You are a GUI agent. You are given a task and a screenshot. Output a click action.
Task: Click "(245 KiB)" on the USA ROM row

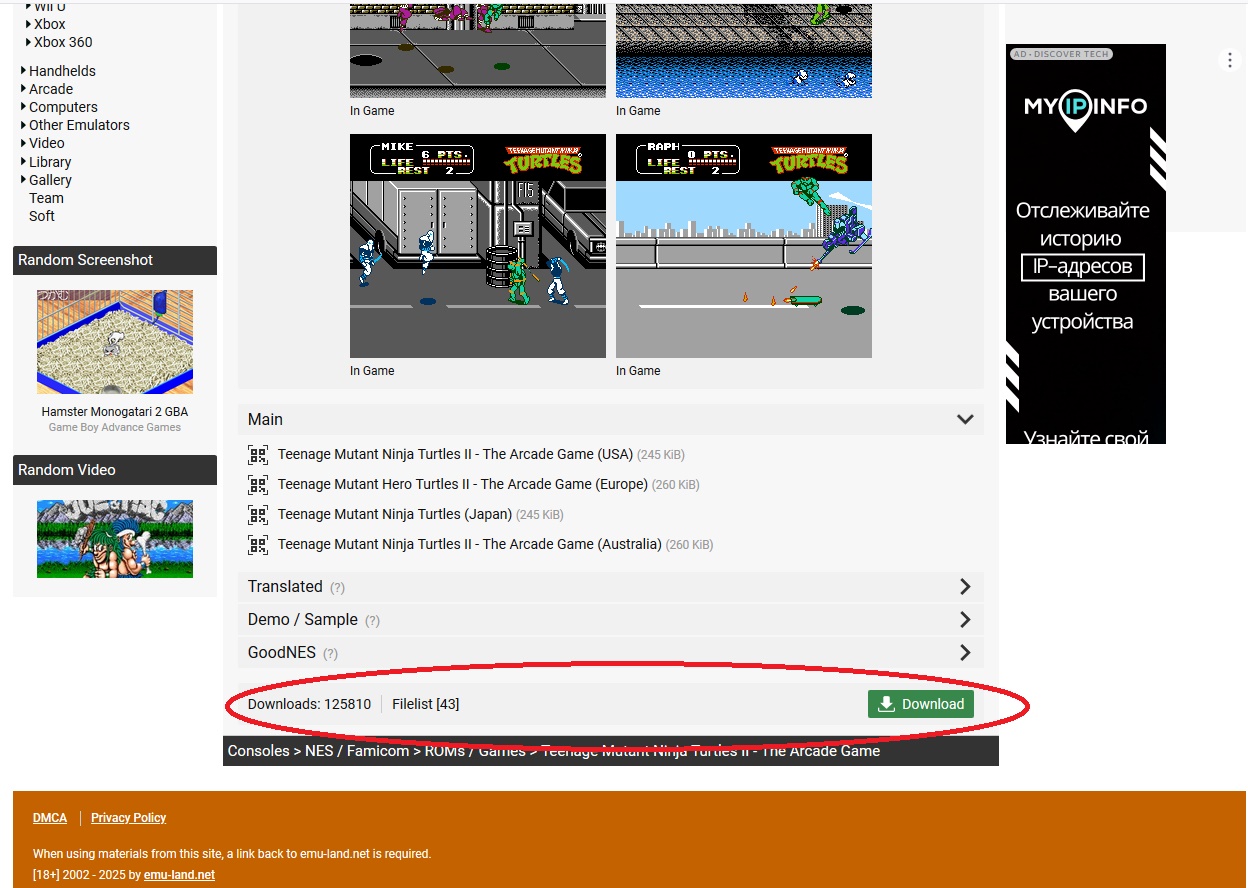661,455
